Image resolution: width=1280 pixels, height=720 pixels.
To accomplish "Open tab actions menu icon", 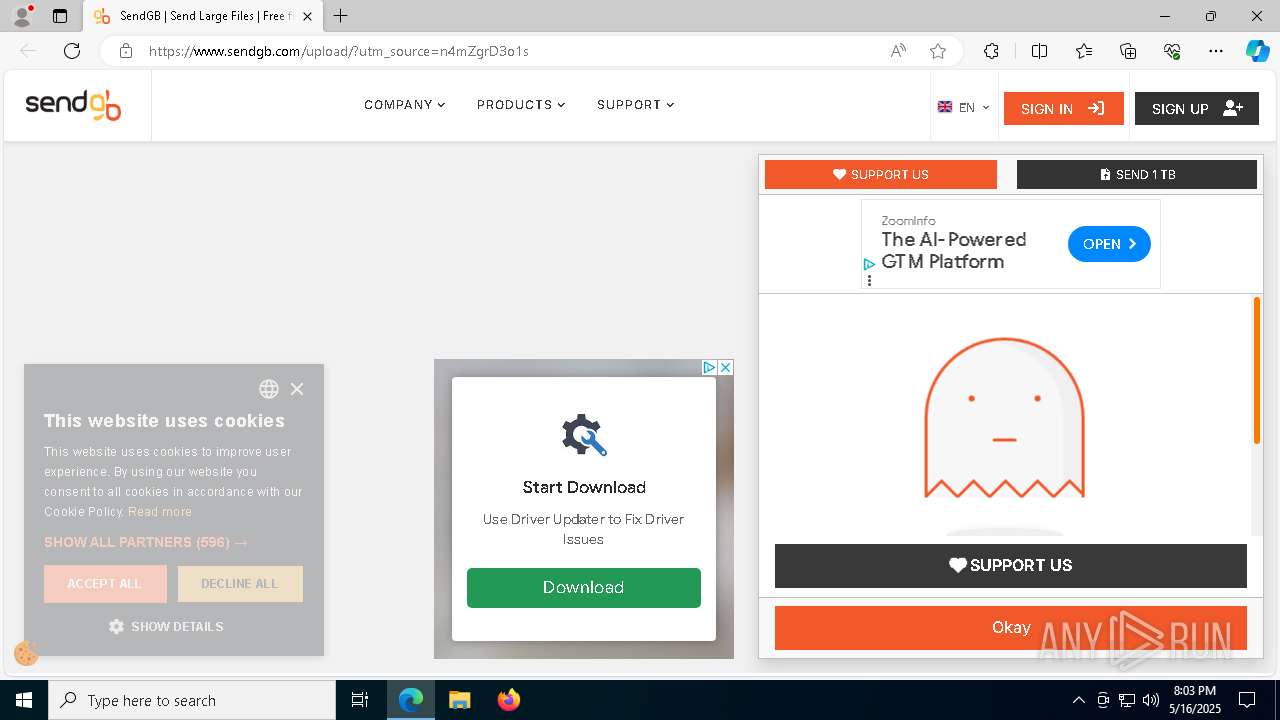I will 60,16.
